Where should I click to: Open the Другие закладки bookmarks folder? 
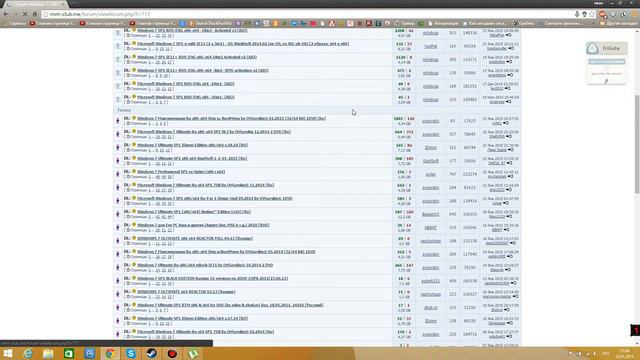click(618, 23)
